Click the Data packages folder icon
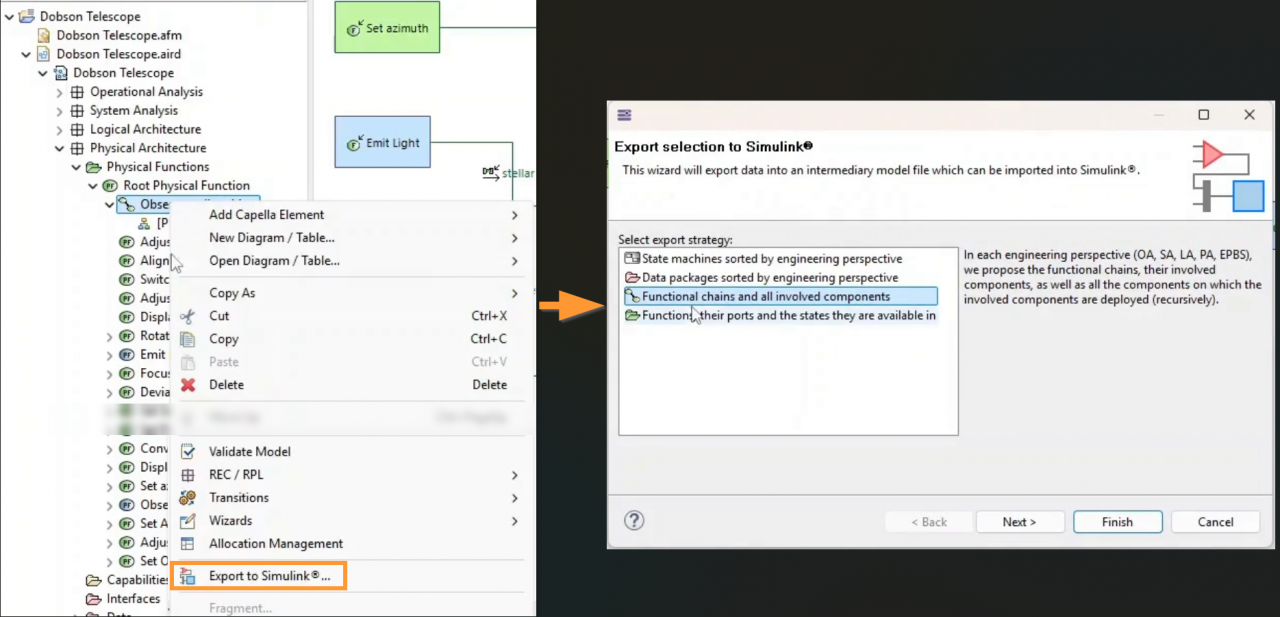Screen dimensions: 1280x617 coord(632,278)
